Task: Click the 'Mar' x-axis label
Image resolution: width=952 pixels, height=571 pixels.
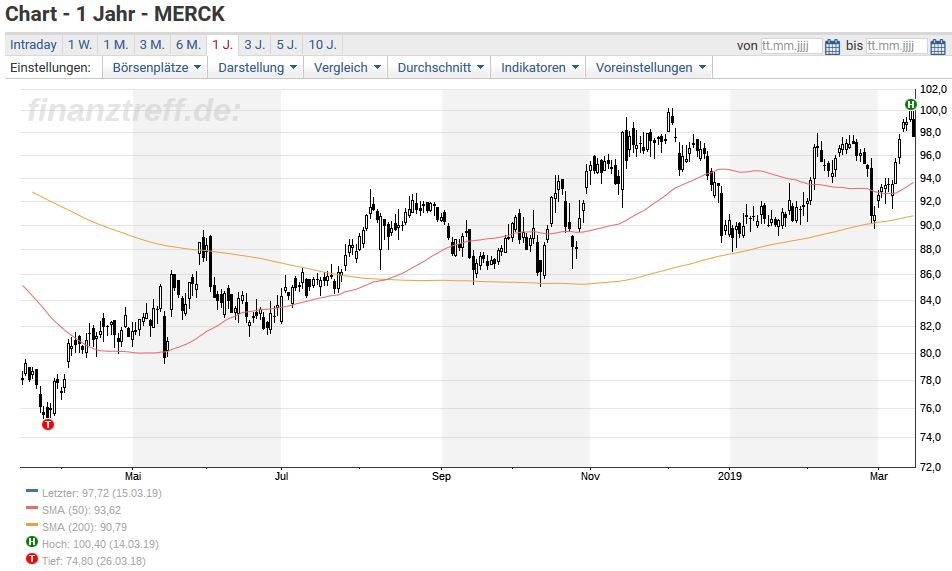Action: click(x=879, y=476)
